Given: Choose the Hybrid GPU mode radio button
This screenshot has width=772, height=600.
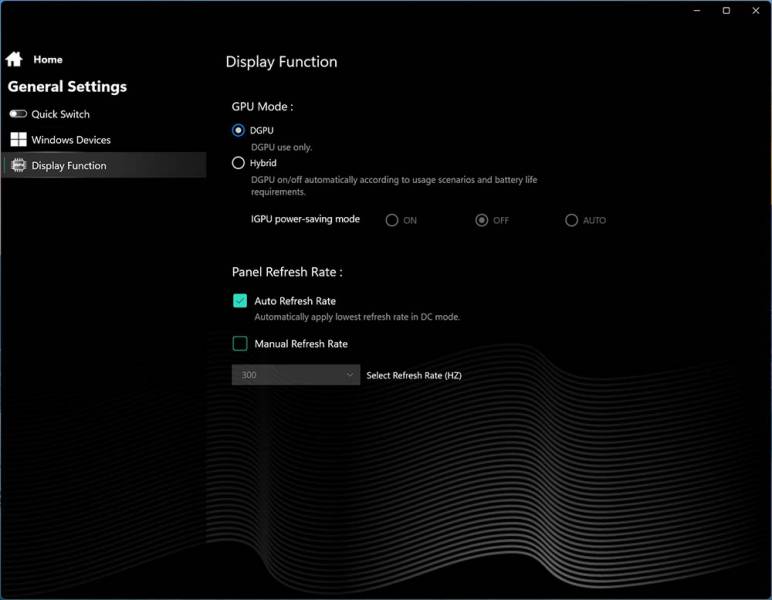Looking at the screenshot, I should pos(238,163).
